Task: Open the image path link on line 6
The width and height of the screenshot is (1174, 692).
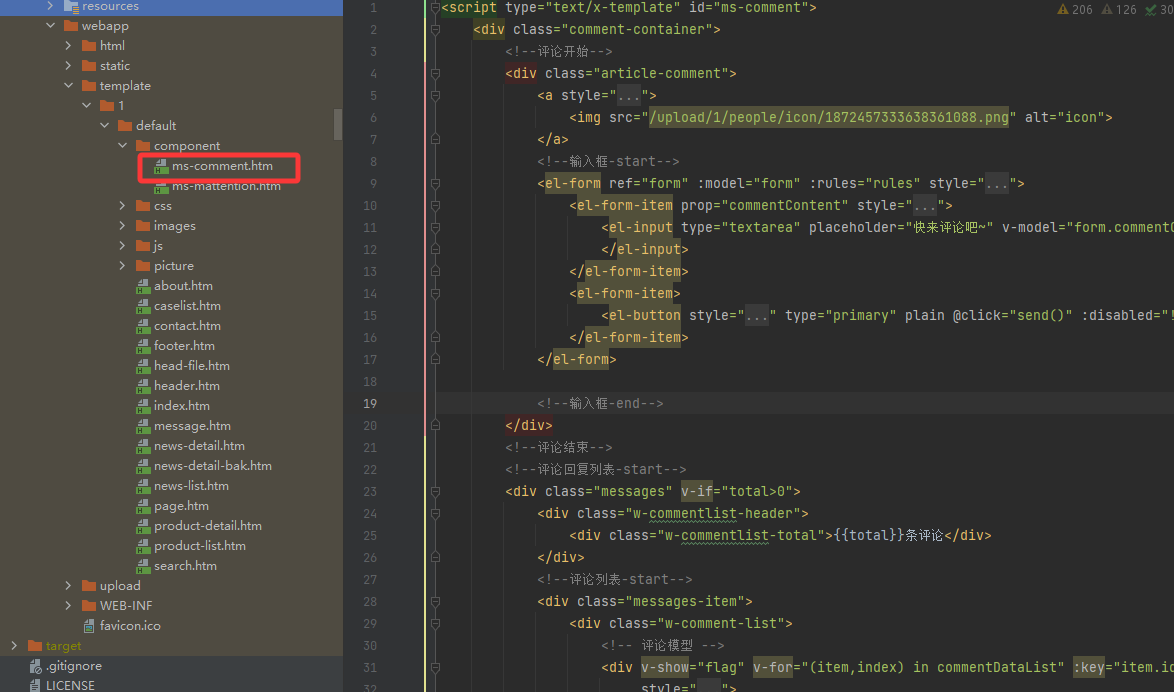Action: click(830, 118)
